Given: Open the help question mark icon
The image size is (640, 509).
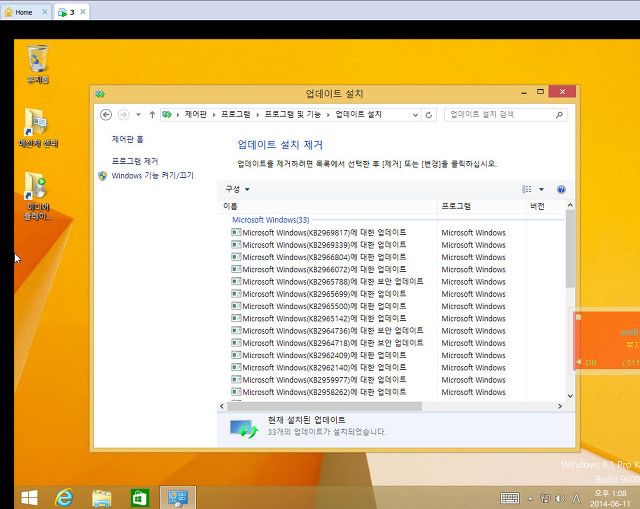Looking at the screenshot, I should tap(561, 189).
